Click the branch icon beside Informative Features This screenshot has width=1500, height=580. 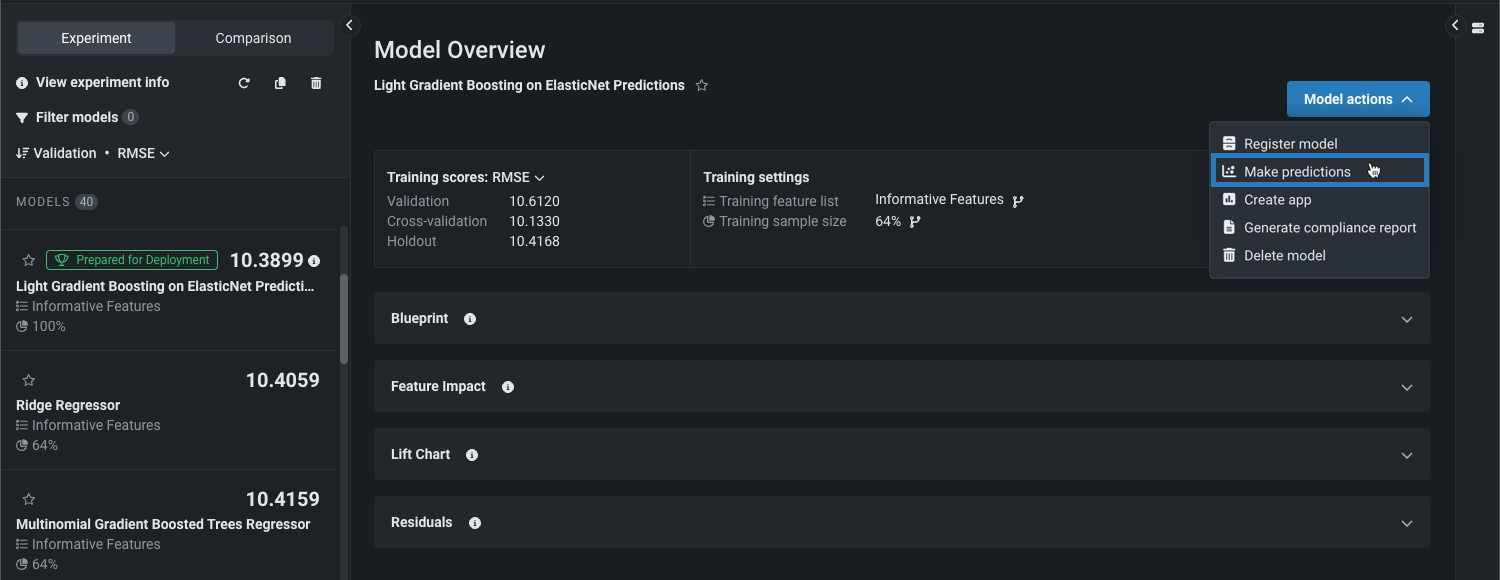coord(1018,201)
